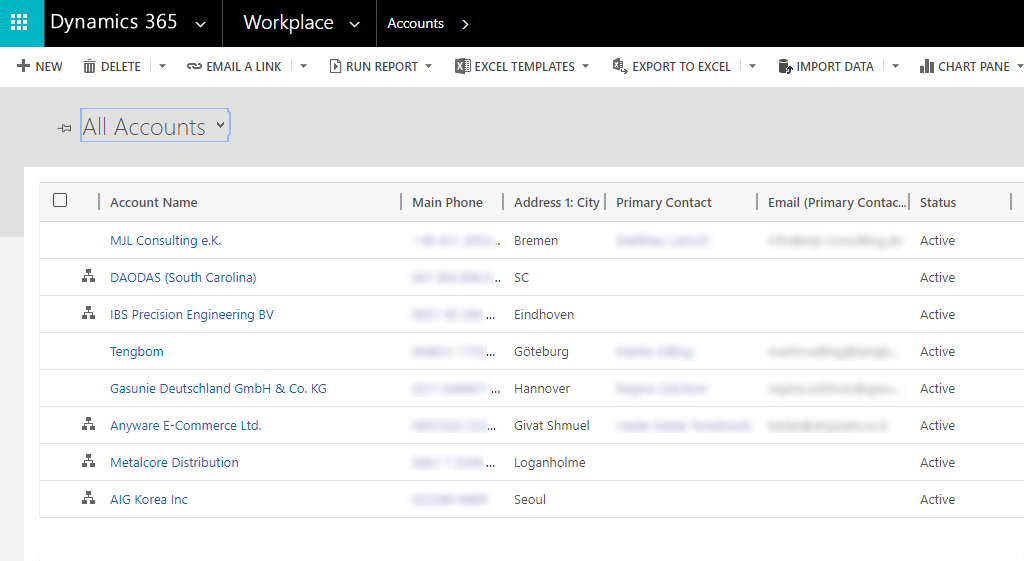Click hierarchy icon for DAODAS (South Carolina)
Image resolution: width=1024 pixels, height=561 pixels.
tap(88, 277)
